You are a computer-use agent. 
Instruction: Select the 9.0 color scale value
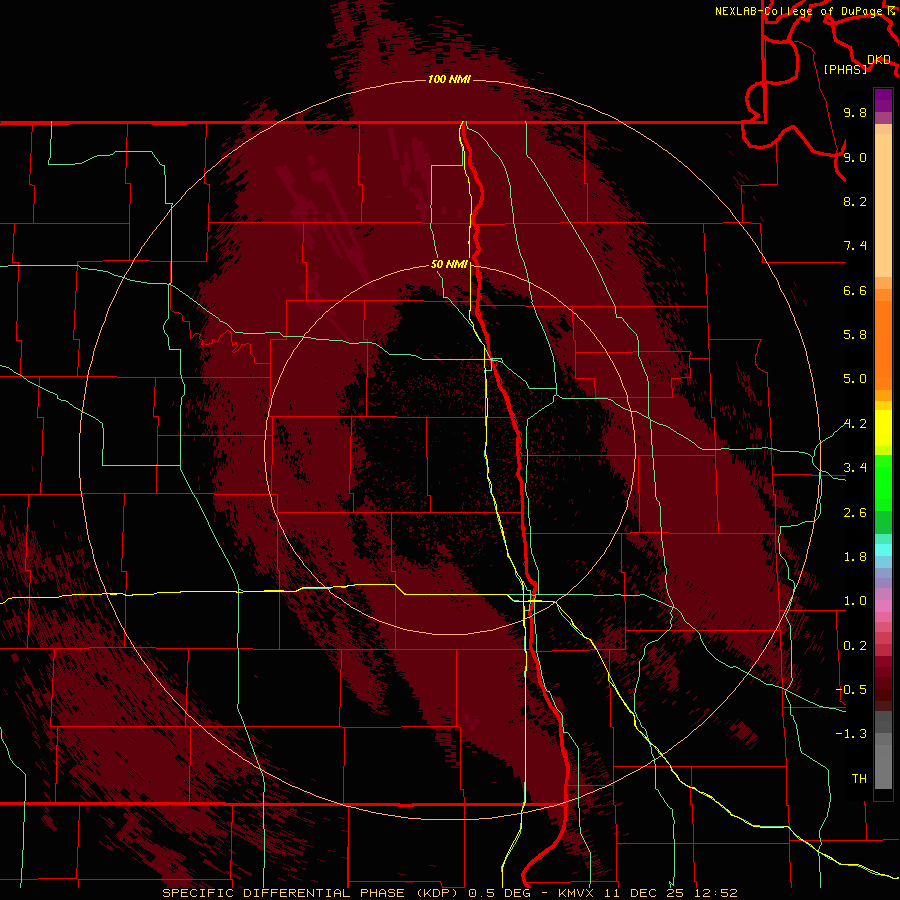pyautogui.click(x=855, y=157)
